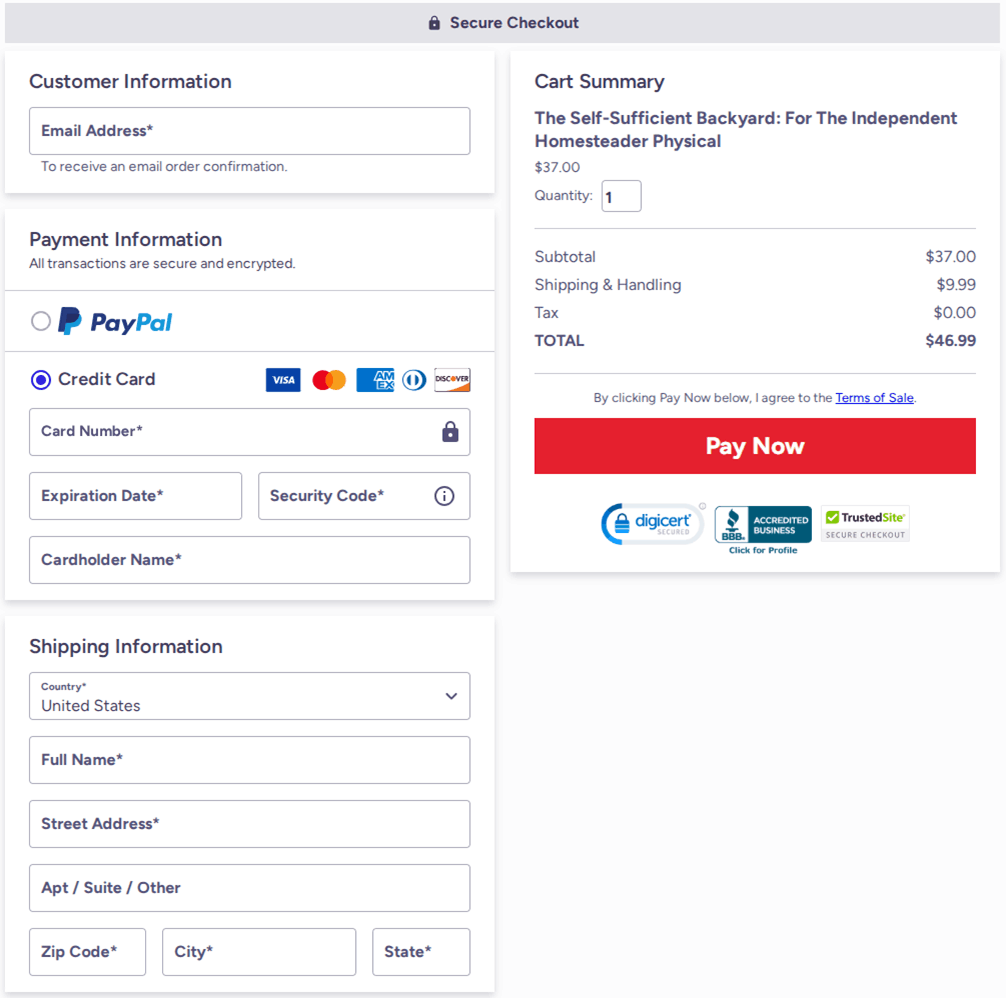Open the Country dropdown

tap(249, 696)
